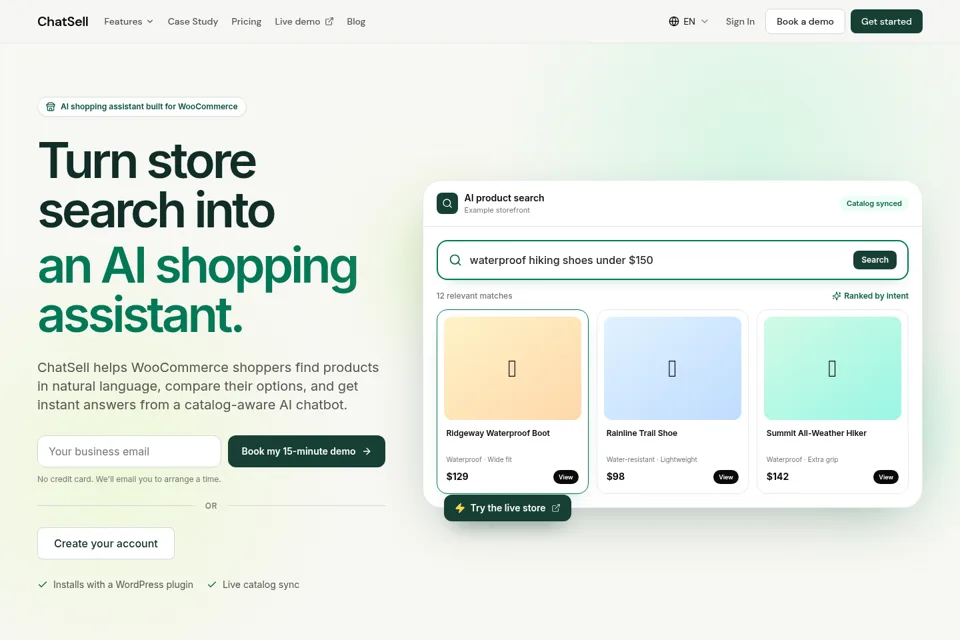Screen dimensions: 960x640
Task: Open the Summit All-Weather Hiker thumbnail
Action: pyautogui.click(x=832, y=368)
